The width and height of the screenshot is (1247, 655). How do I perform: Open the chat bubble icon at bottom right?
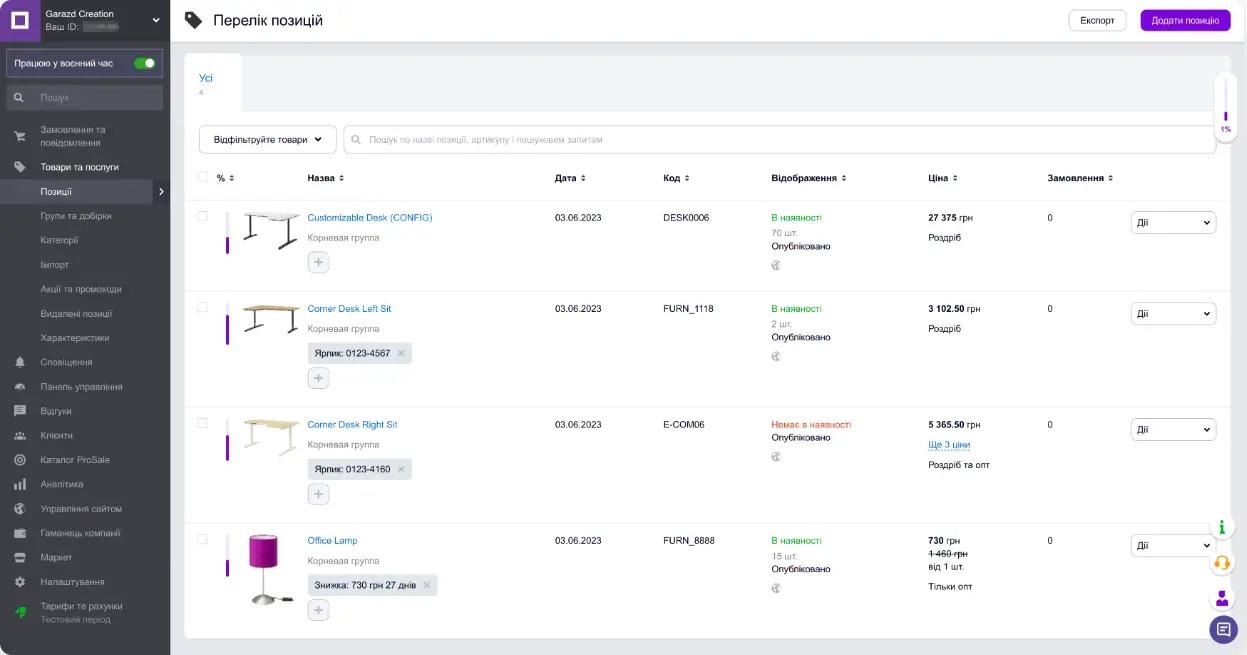click(x=1222, y=629)
